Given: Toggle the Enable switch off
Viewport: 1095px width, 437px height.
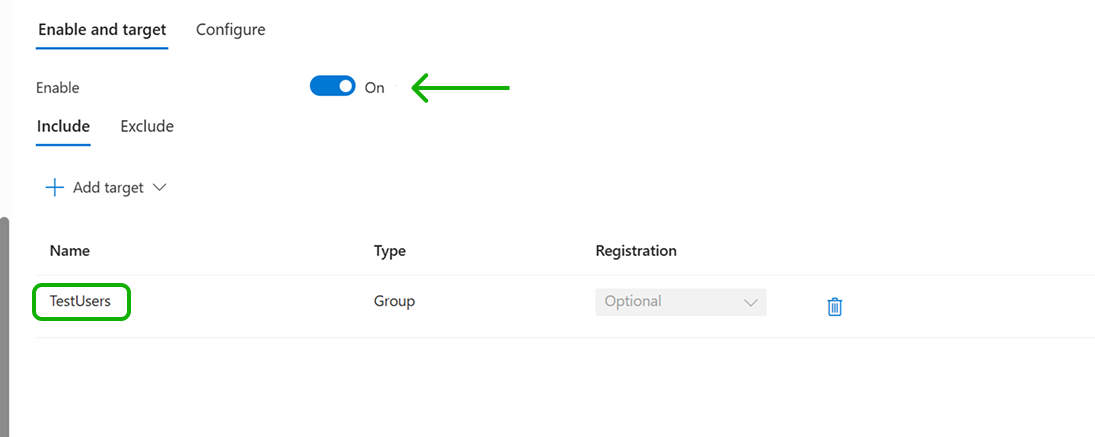Looking at the screenshot, I should tap(333, 87).
